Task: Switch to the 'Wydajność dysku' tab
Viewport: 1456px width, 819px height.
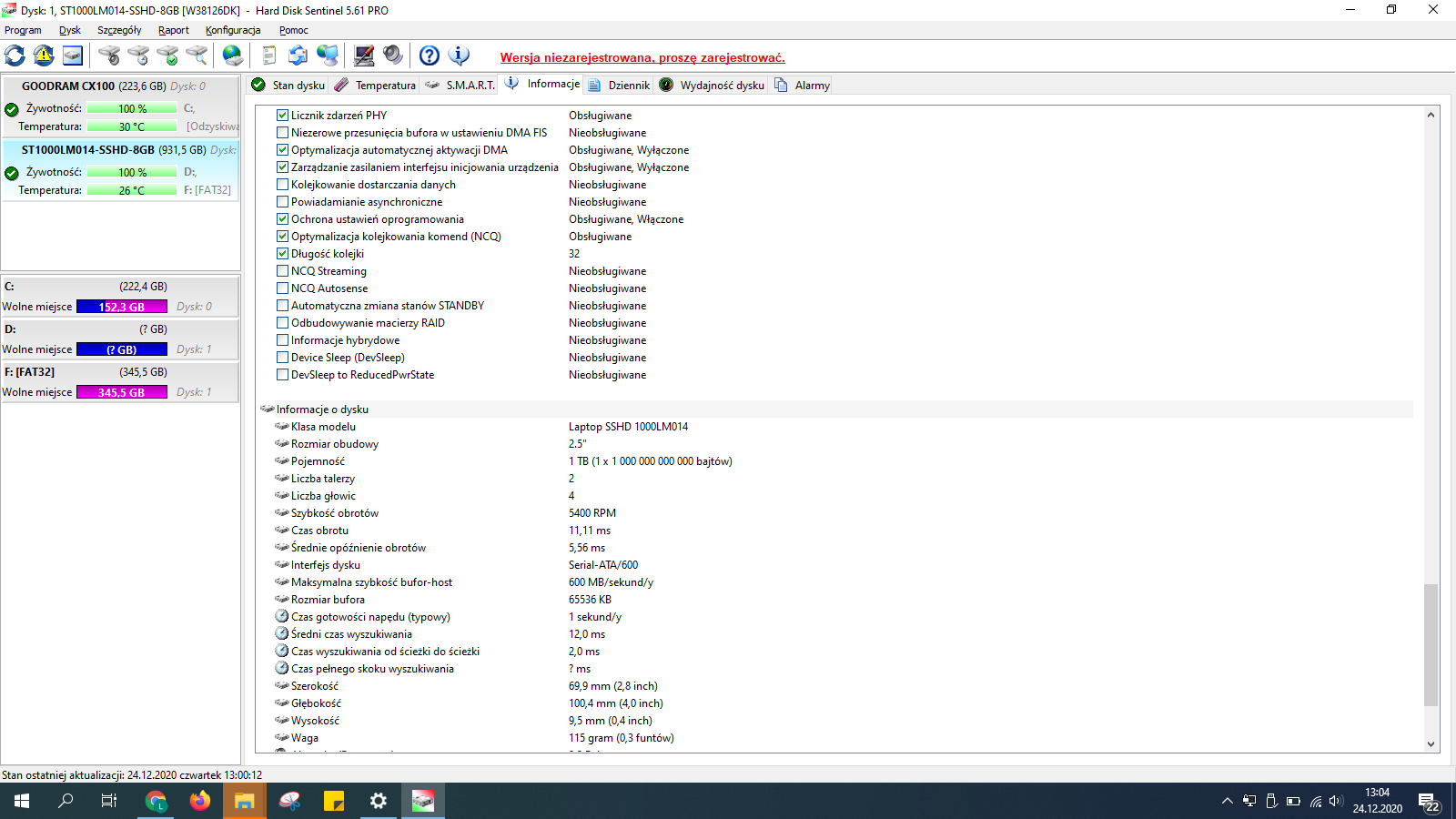Action: pyautogui.click(x=712, y=85)
